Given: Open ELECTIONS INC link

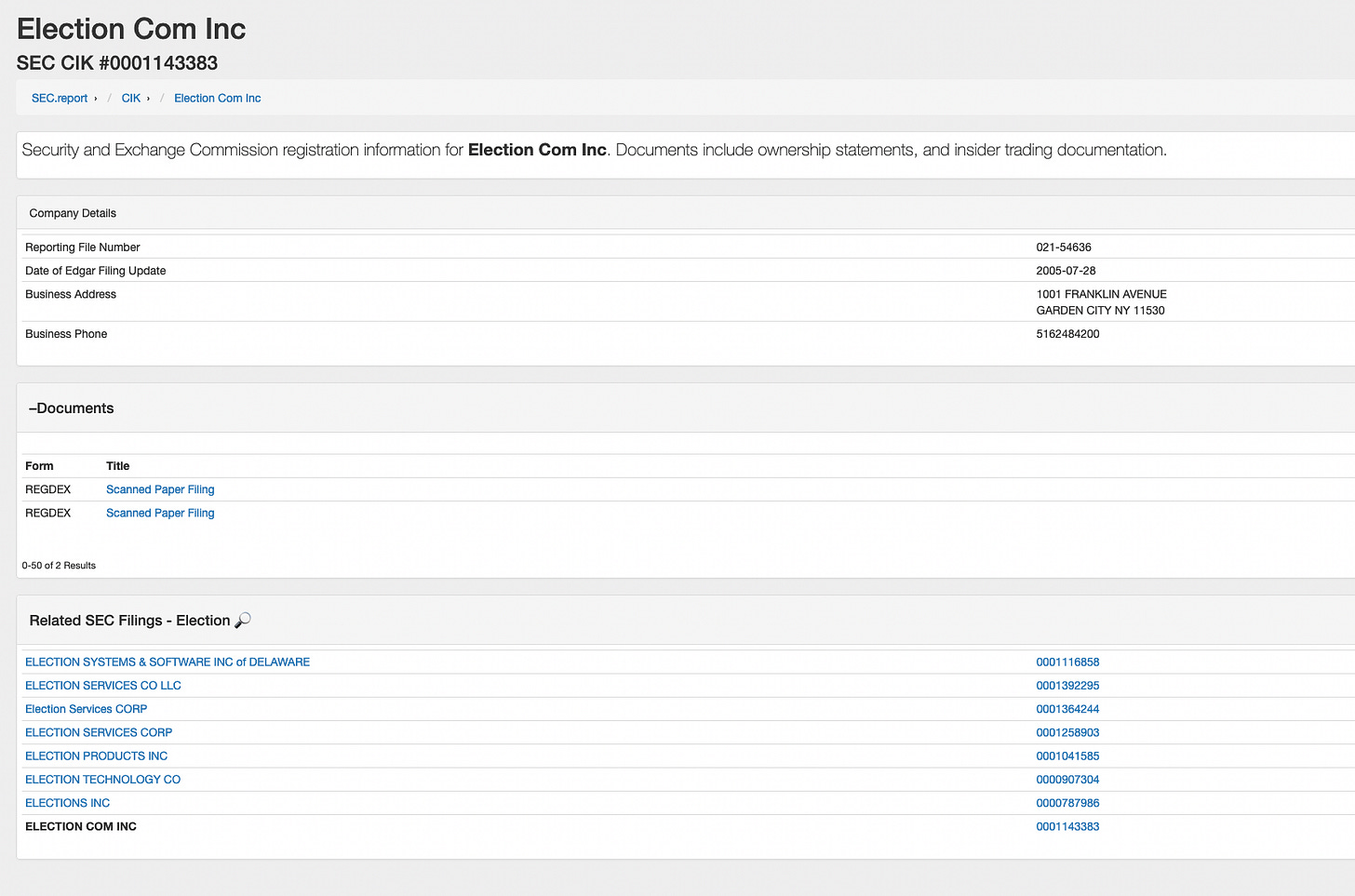Looking at the screenshot, I should (68, 803).
